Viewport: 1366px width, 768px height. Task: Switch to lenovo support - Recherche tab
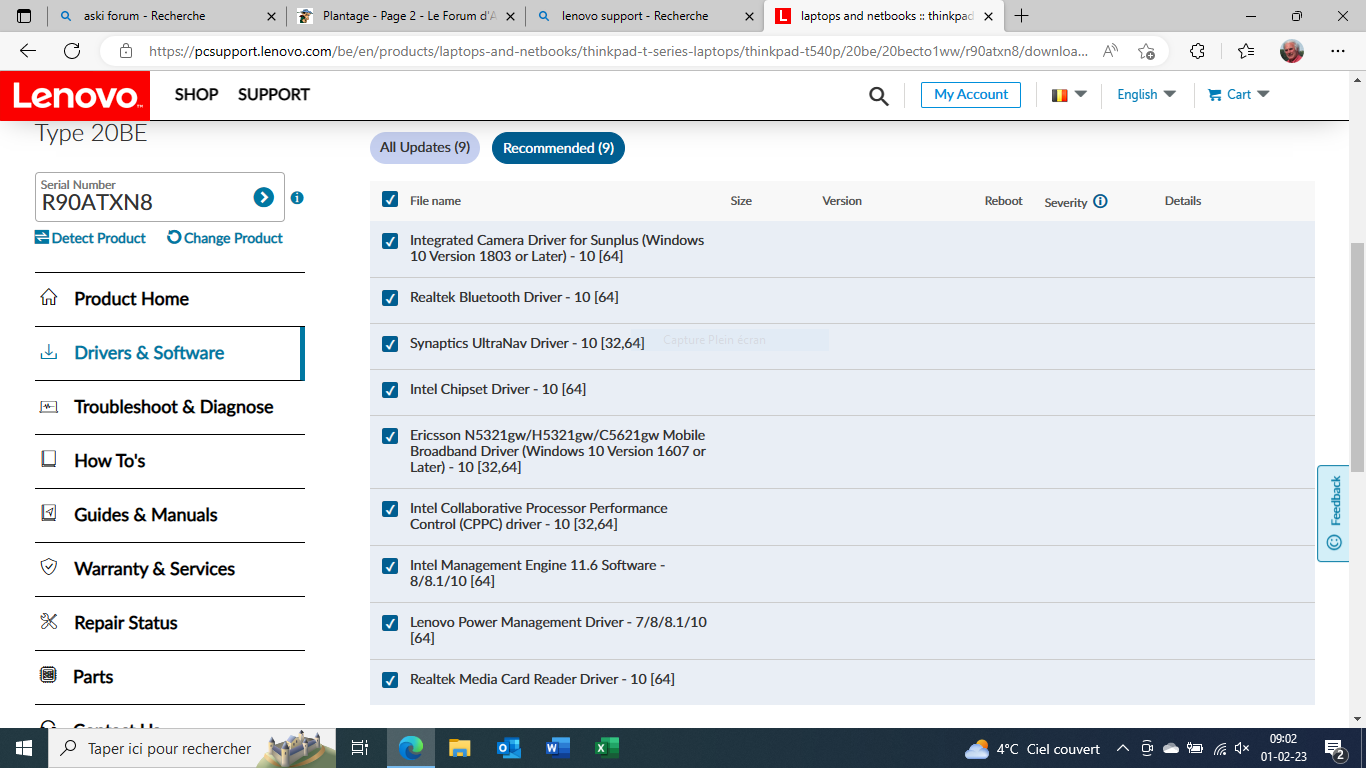pos(645,16)
